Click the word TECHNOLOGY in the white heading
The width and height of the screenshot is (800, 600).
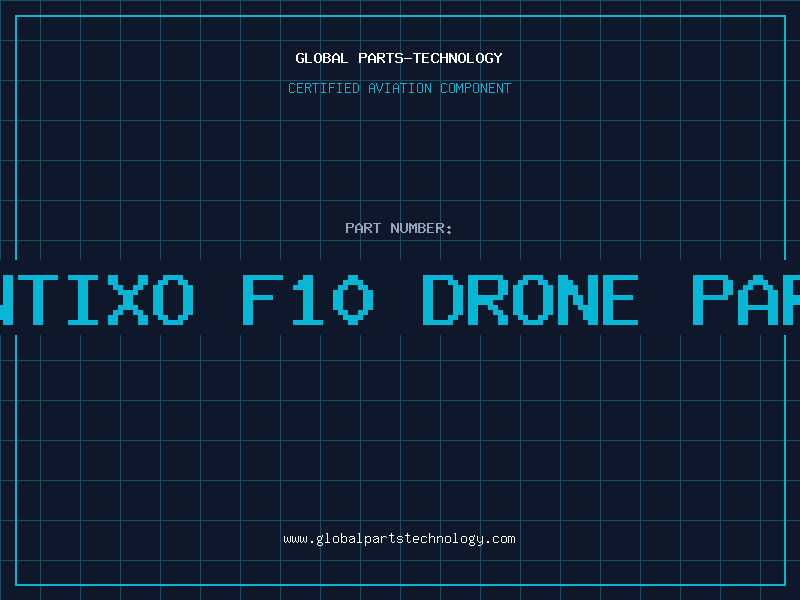(x=458, y=58)
